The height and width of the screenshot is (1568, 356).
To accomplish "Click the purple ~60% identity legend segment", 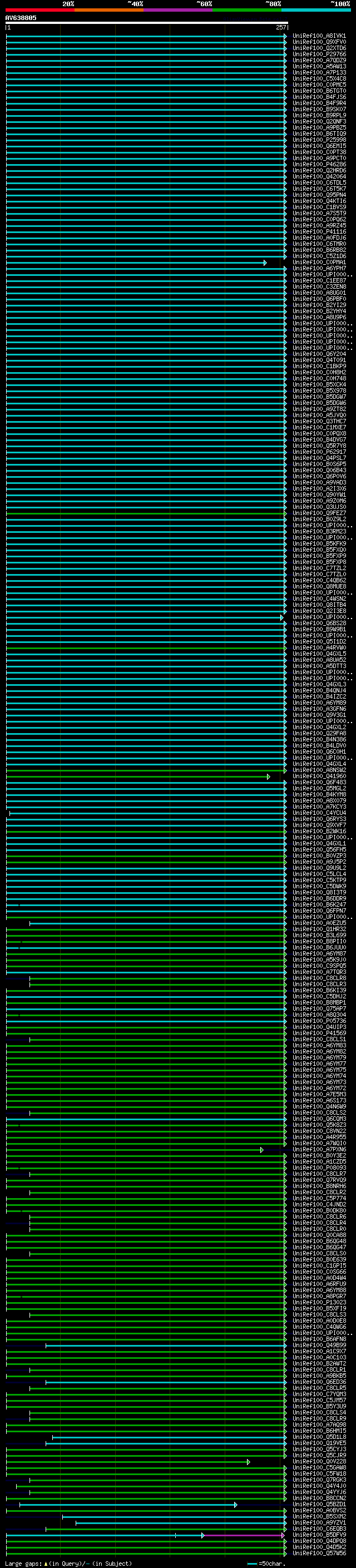I will (179, 10).
